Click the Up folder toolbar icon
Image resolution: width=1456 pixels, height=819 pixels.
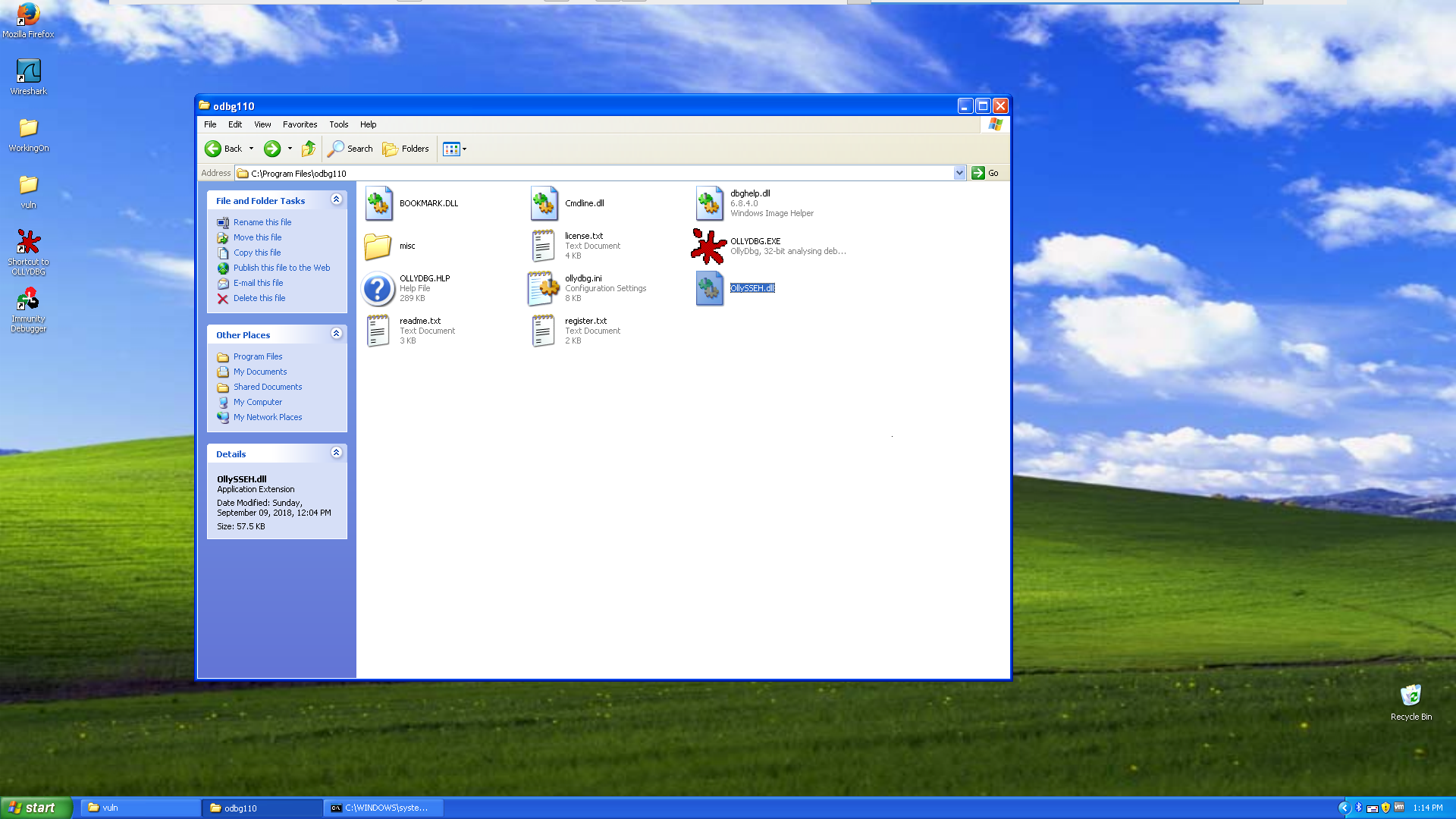[x=308, y=149]
